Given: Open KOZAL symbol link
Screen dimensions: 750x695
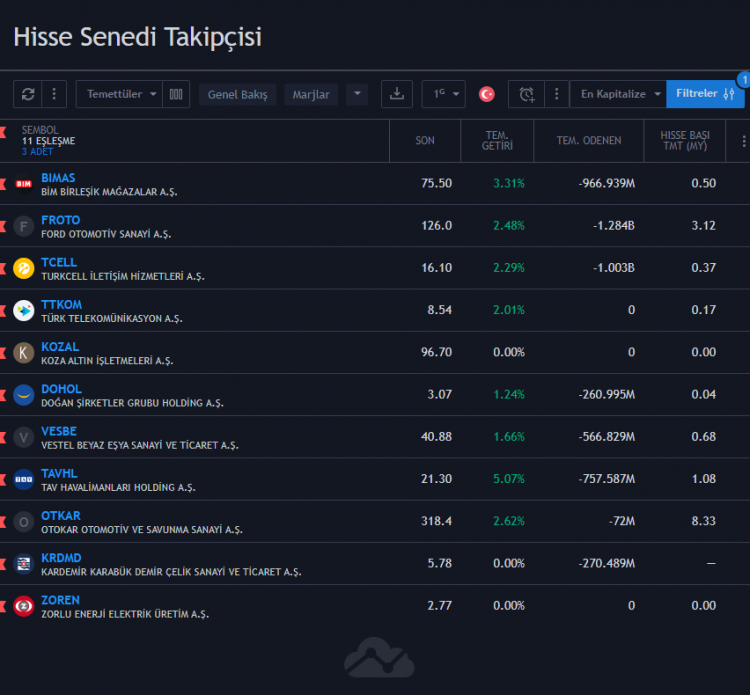Looking at the screenshot, I should 60,347.
